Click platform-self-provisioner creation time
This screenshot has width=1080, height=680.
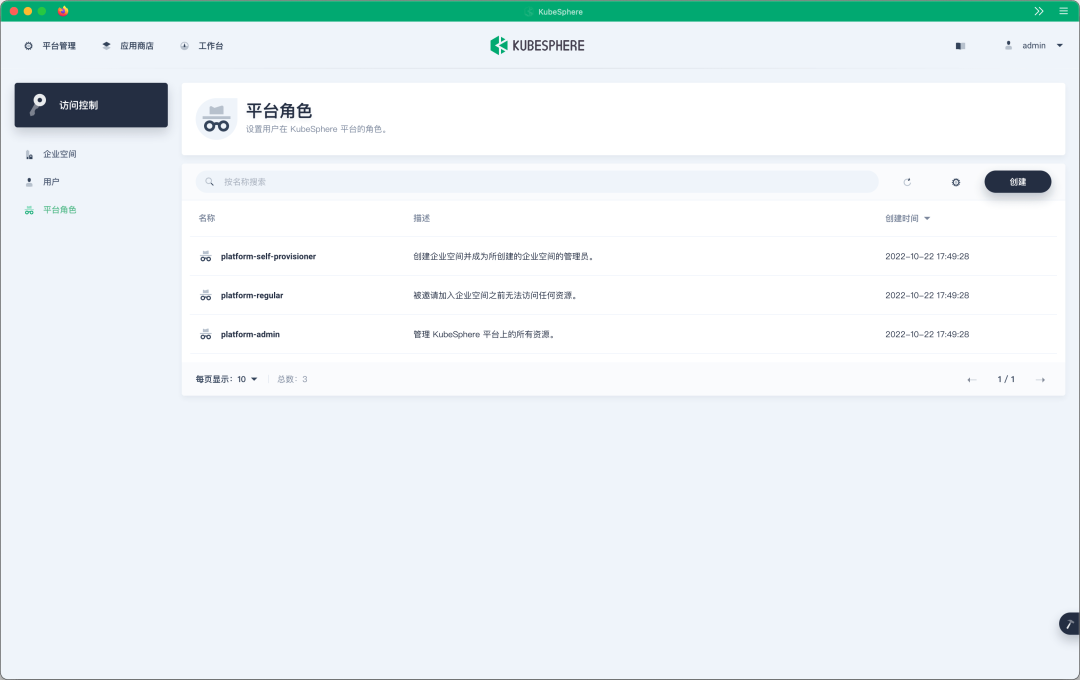(x=927, y=256)
